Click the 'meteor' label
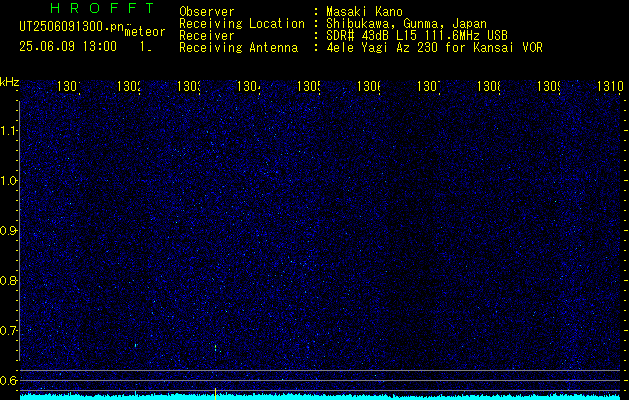Screen dimensions: 629x400 click(145, 32)
